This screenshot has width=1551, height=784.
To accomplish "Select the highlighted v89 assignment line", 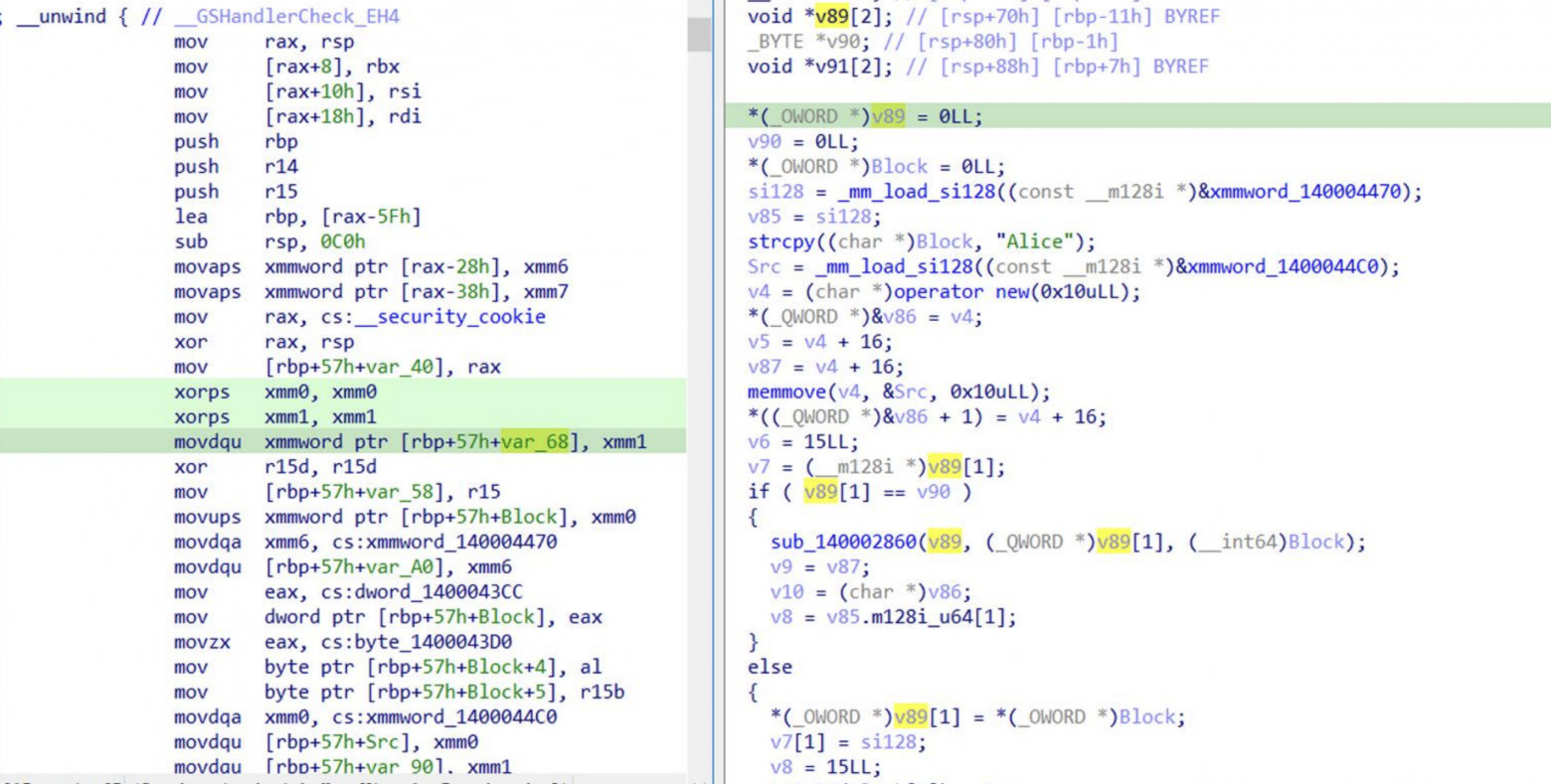I will [1137, 116].
